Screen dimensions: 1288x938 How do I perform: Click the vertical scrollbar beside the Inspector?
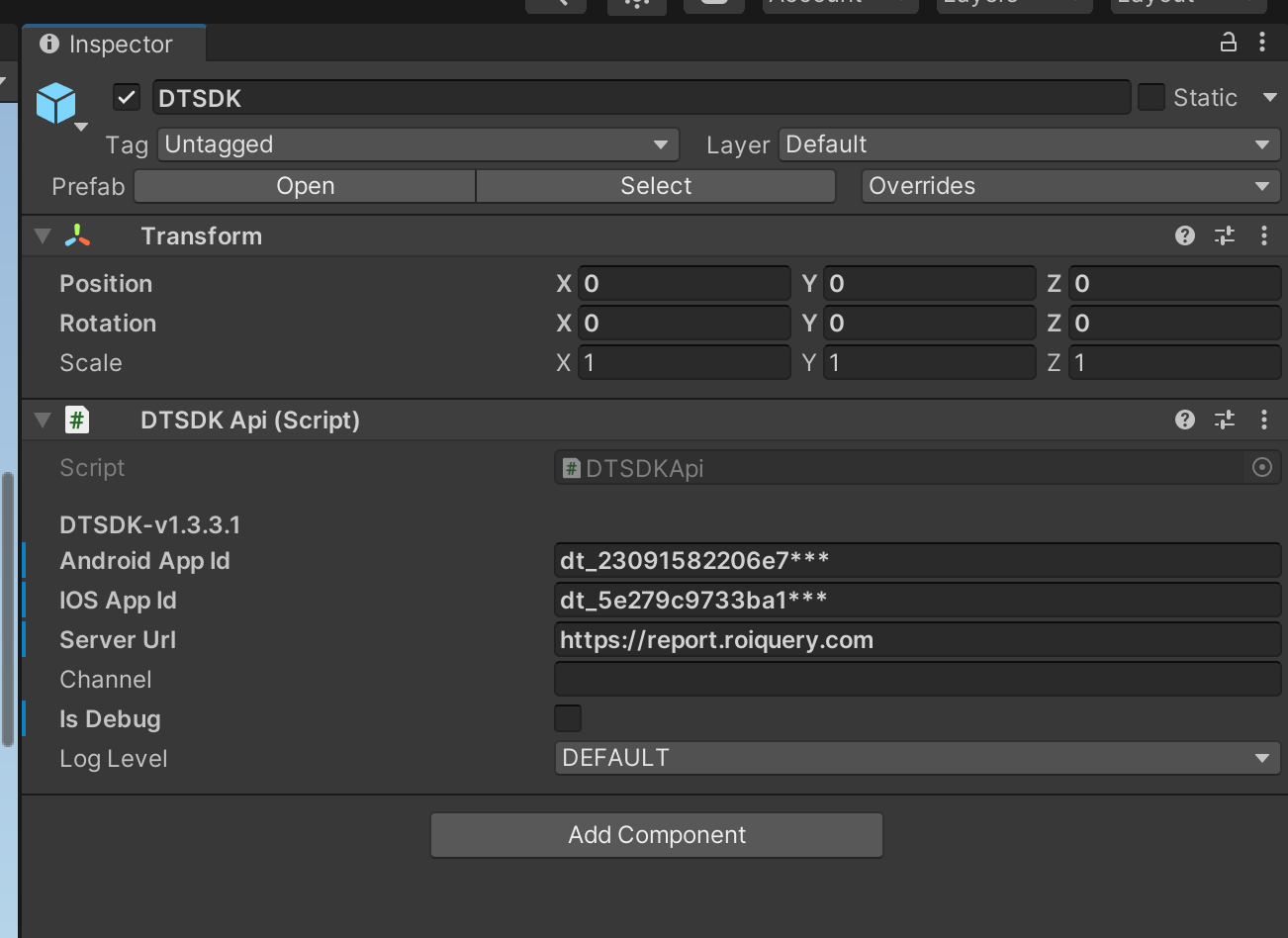[x=8, y=610]
